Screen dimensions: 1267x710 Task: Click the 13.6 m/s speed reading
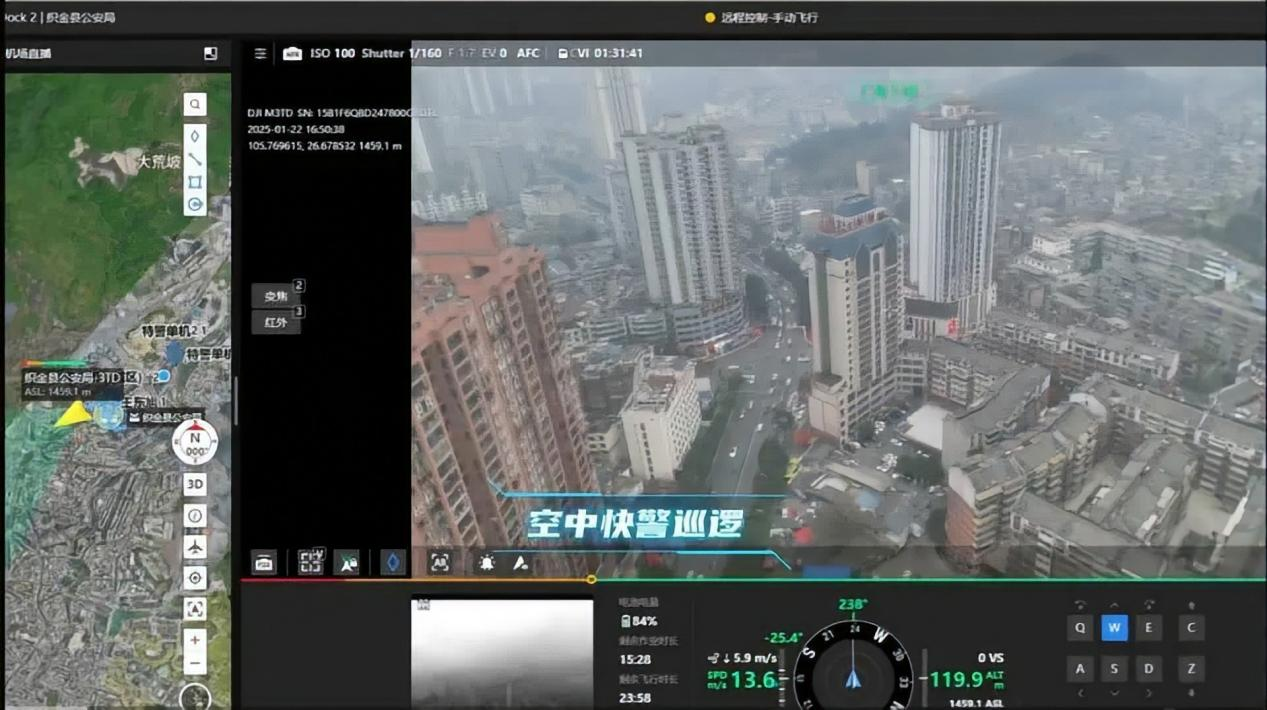pos(753,680)
